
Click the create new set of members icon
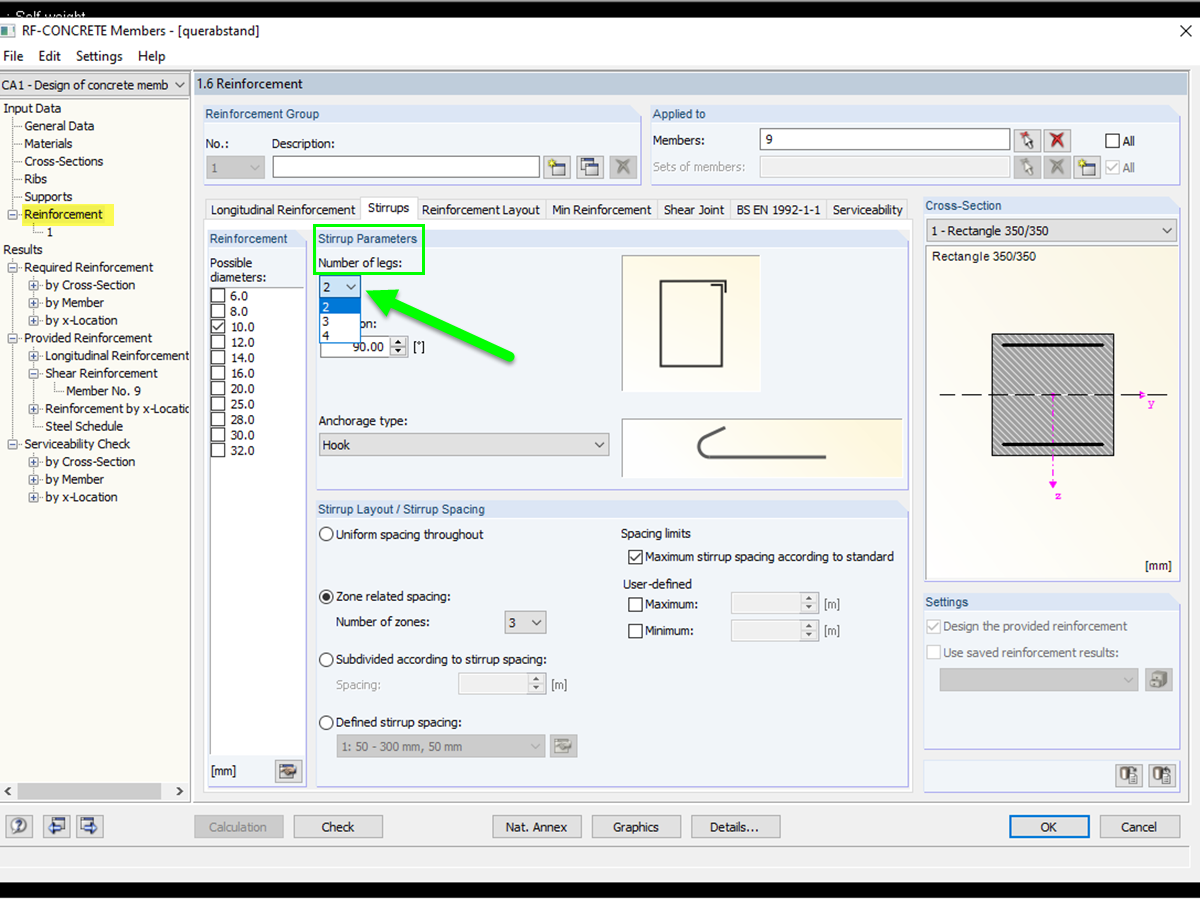pyautogui.click(x=1087, y=167)
